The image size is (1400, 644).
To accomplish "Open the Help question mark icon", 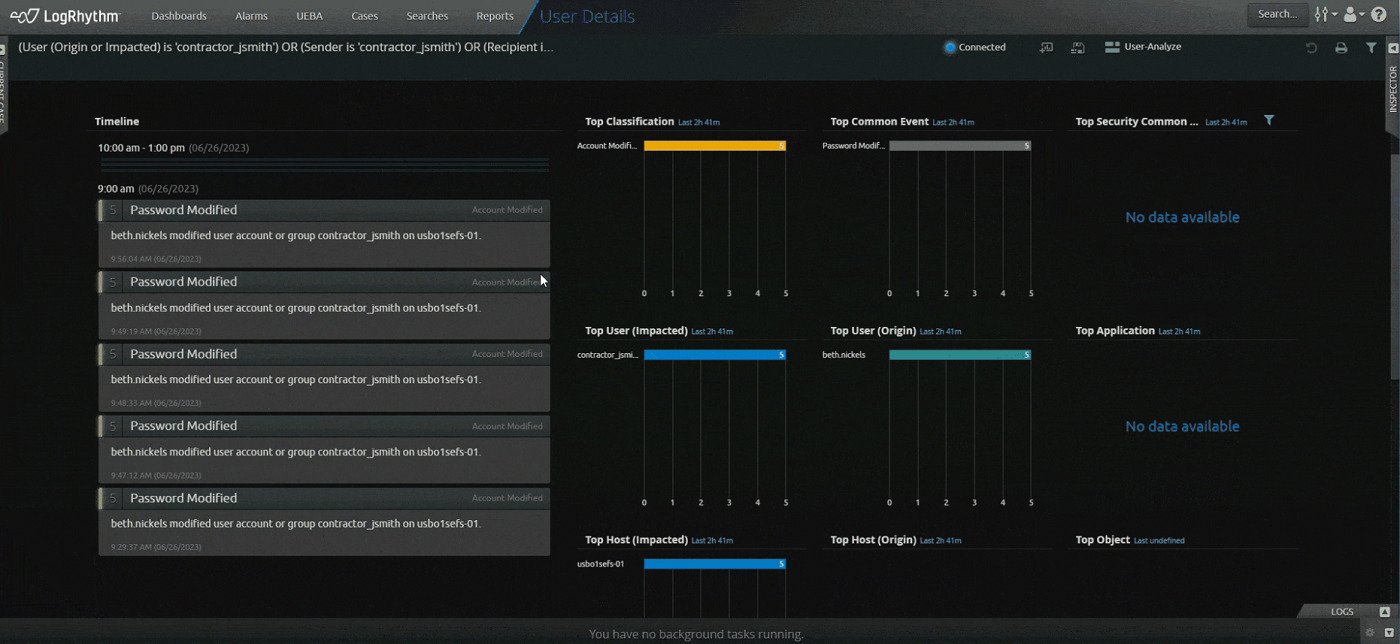I will (1378, 14).
